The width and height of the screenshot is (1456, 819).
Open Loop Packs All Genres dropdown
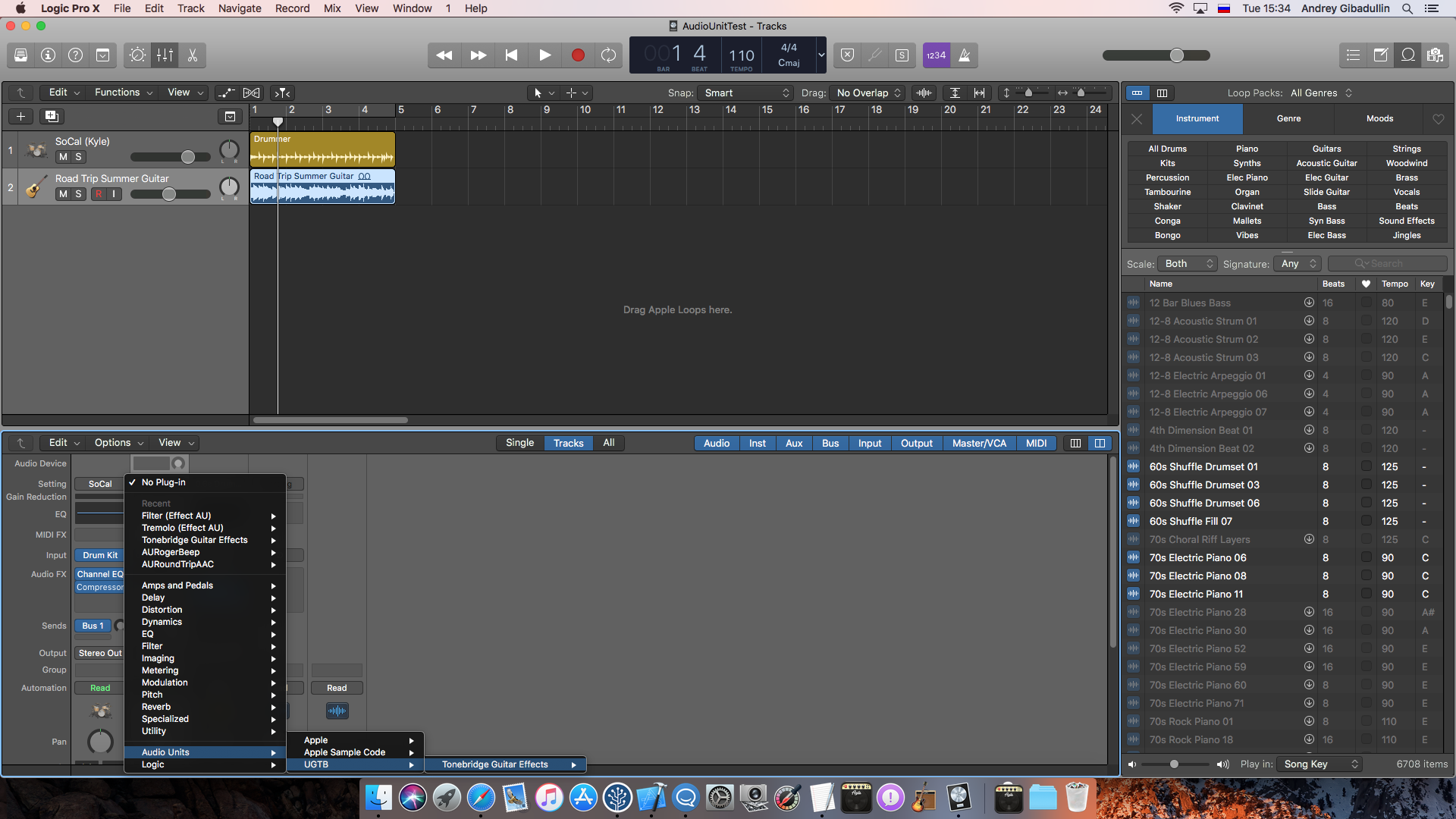(x=1321, y=93)
